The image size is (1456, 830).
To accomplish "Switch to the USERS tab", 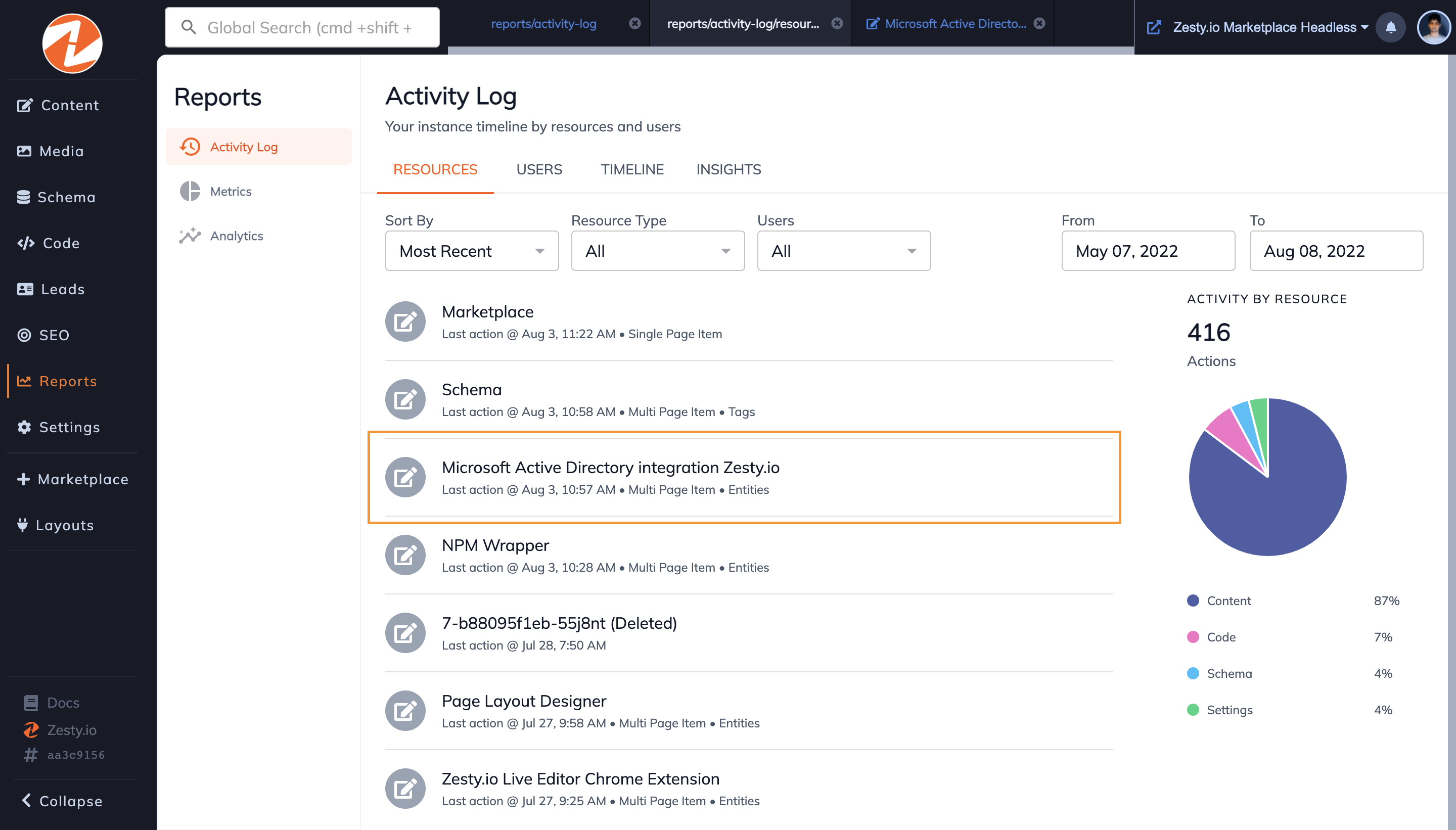I will (x=539, y=170).
